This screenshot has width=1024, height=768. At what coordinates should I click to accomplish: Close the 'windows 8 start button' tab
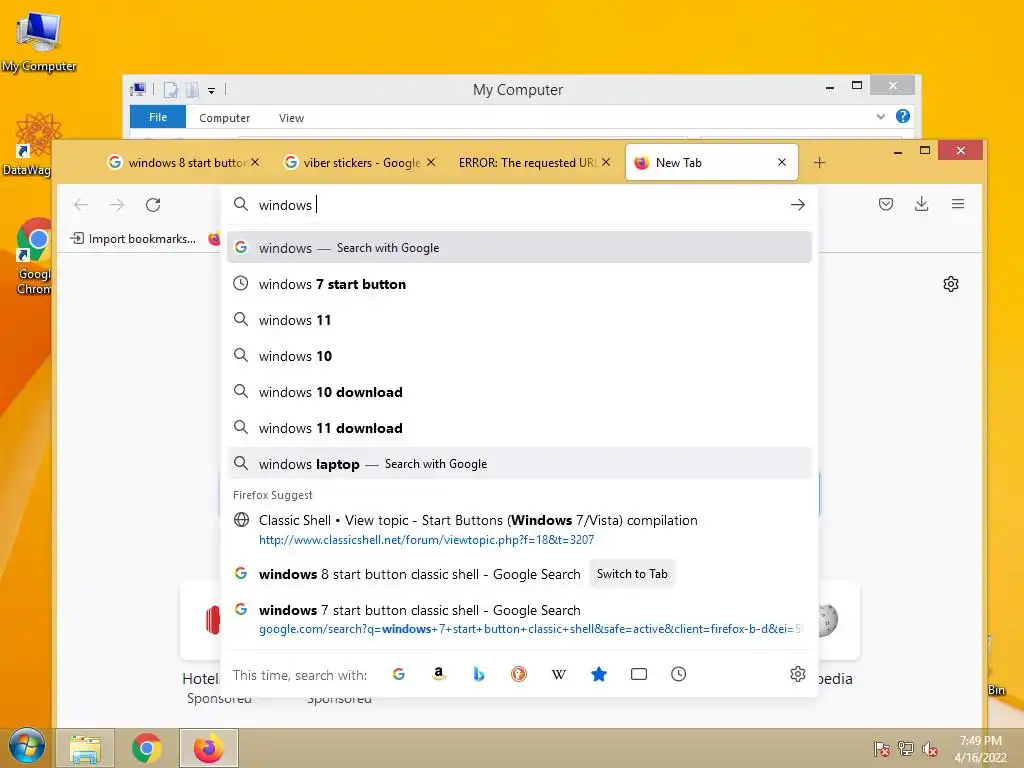click(x=255, y=162)
